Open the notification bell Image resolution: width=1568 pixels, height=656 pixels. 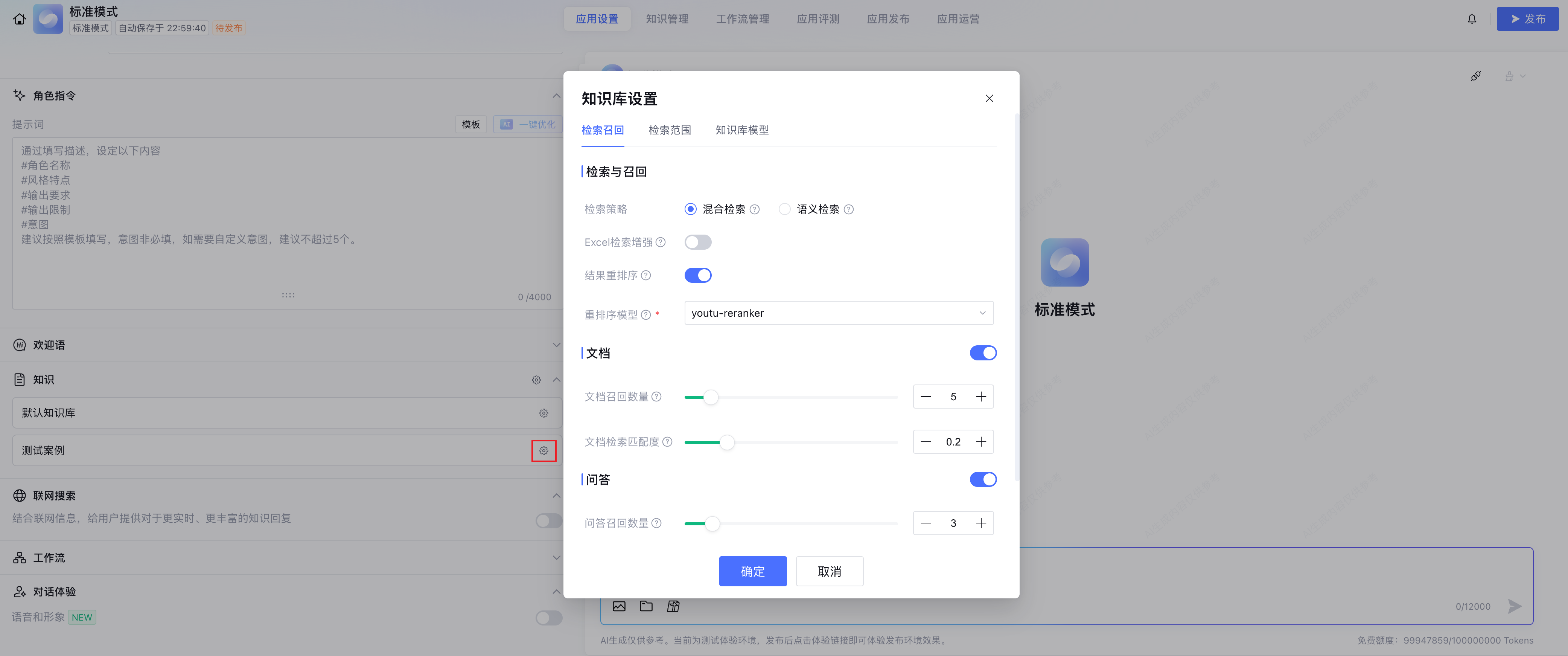coord(1471,19)
